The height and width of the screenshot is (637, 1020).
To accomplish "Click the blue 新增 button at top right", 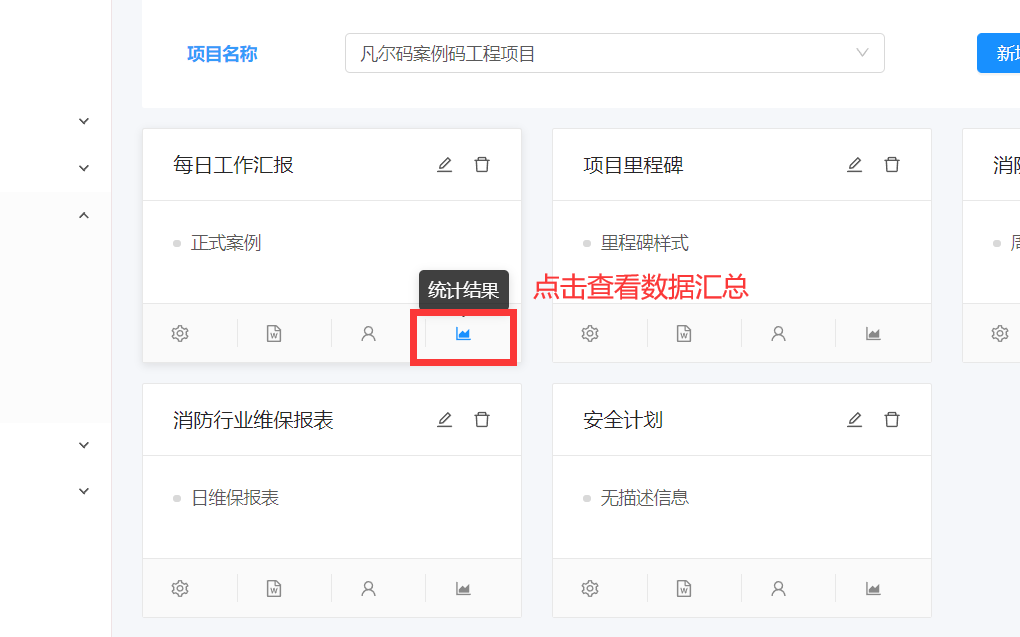I will tap(999, 53).
